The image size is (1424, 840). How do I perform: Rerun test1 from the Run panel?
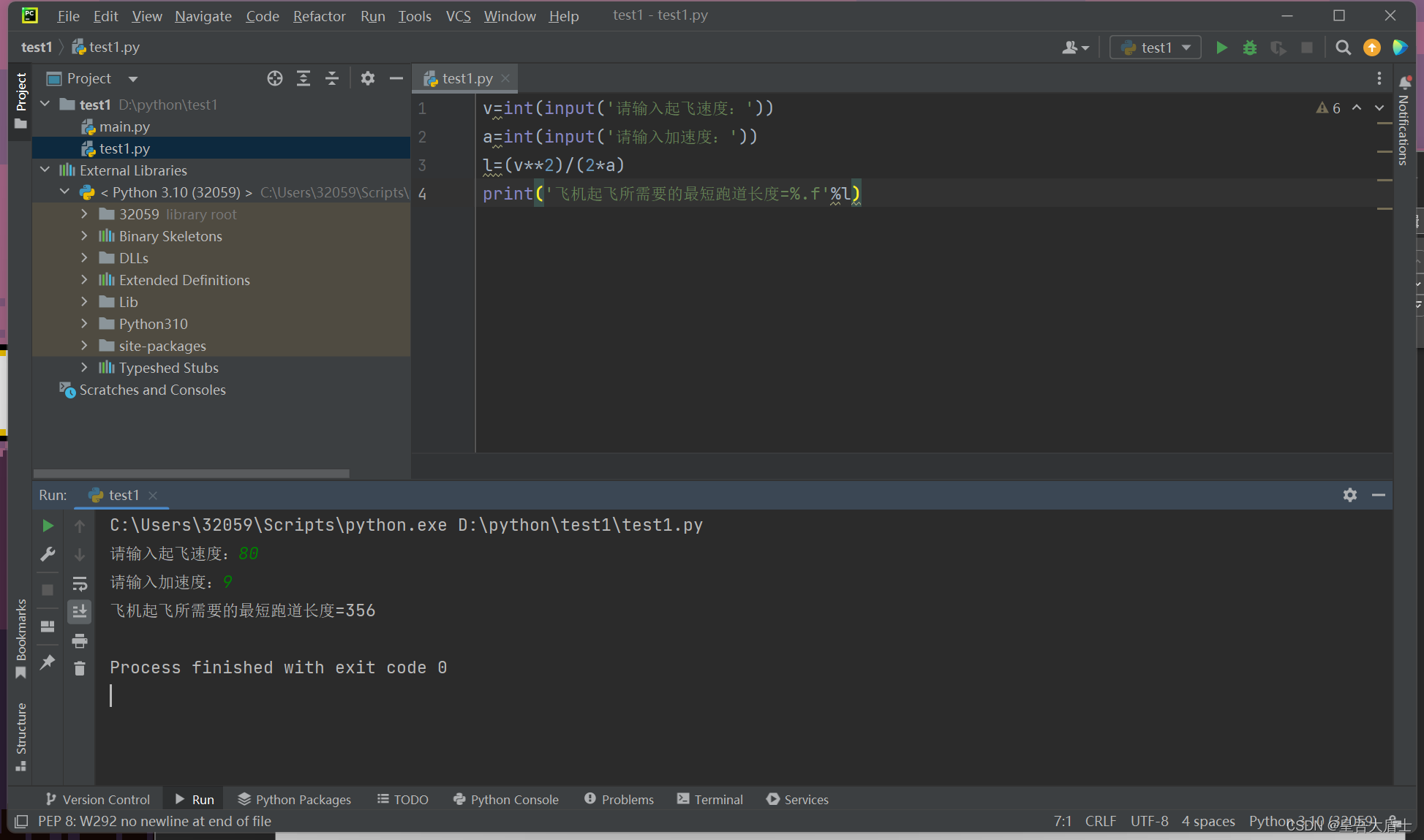click(x=47, y=525)
